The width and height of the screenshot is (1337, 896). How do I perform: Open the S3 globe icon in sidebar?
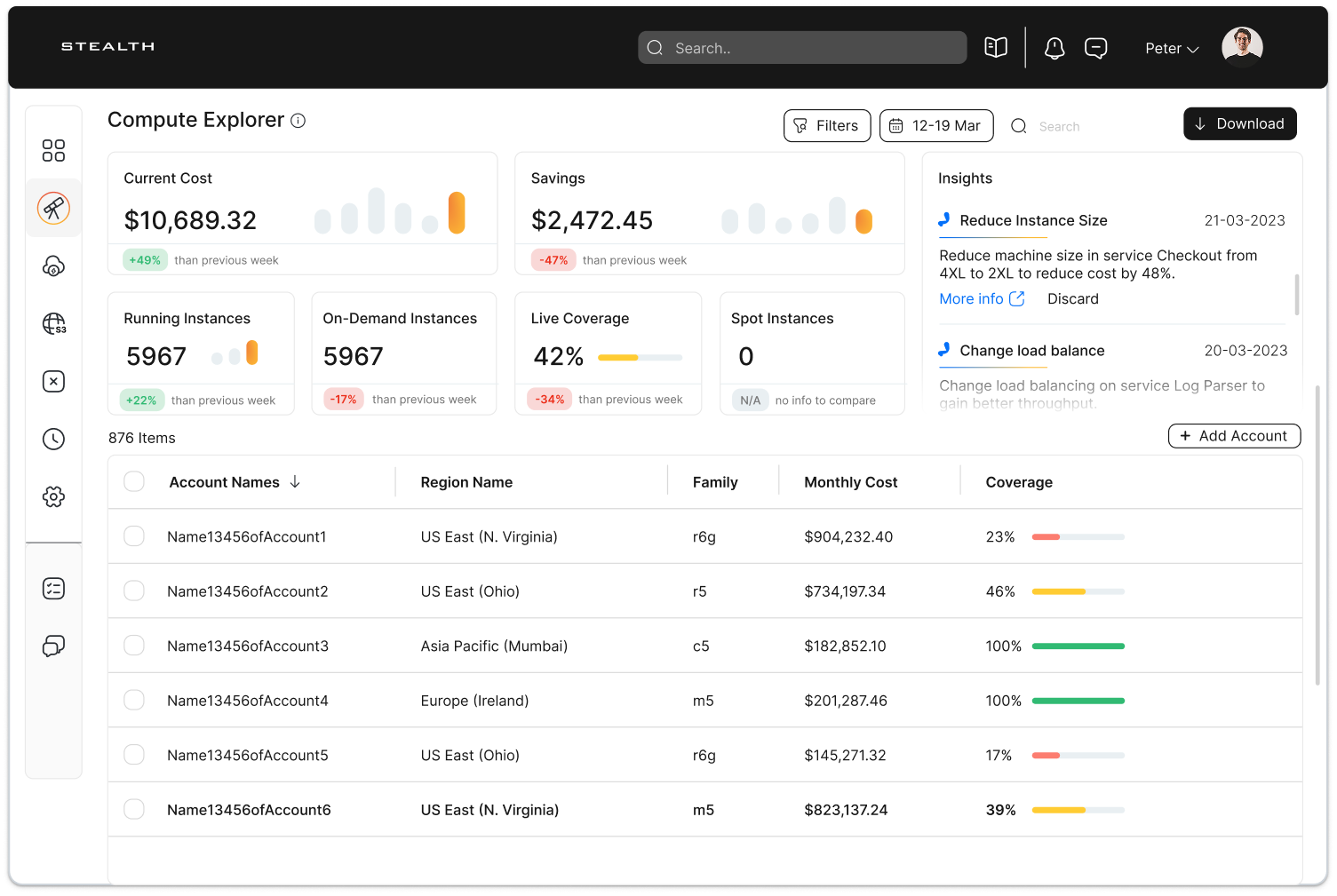53,323
